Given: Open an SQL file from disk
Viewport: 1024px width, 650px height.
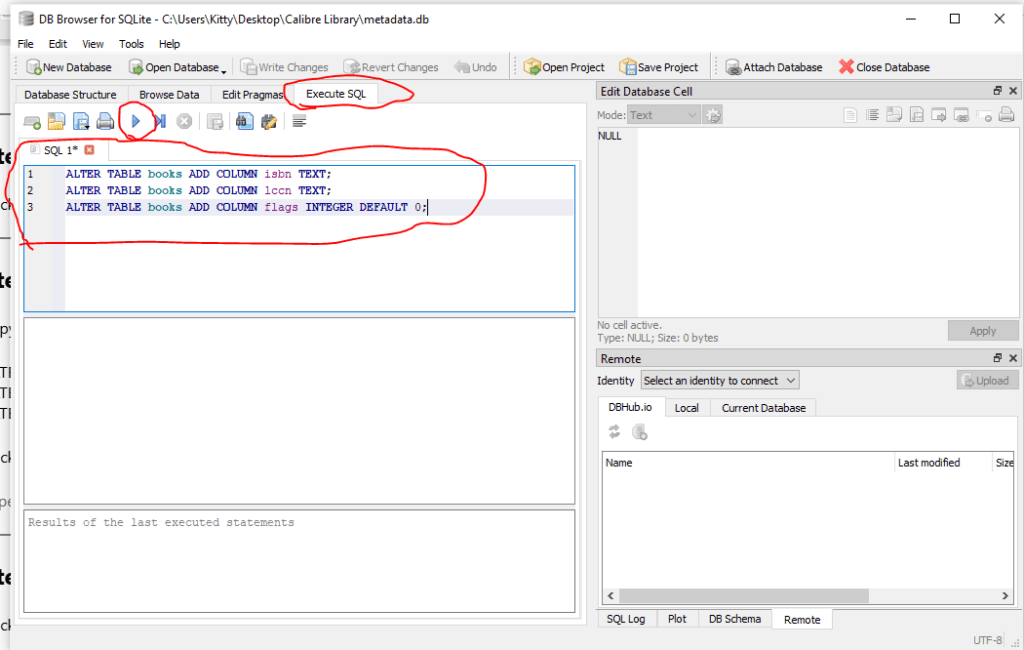Looking at the screenshot, I should [56, 122].
